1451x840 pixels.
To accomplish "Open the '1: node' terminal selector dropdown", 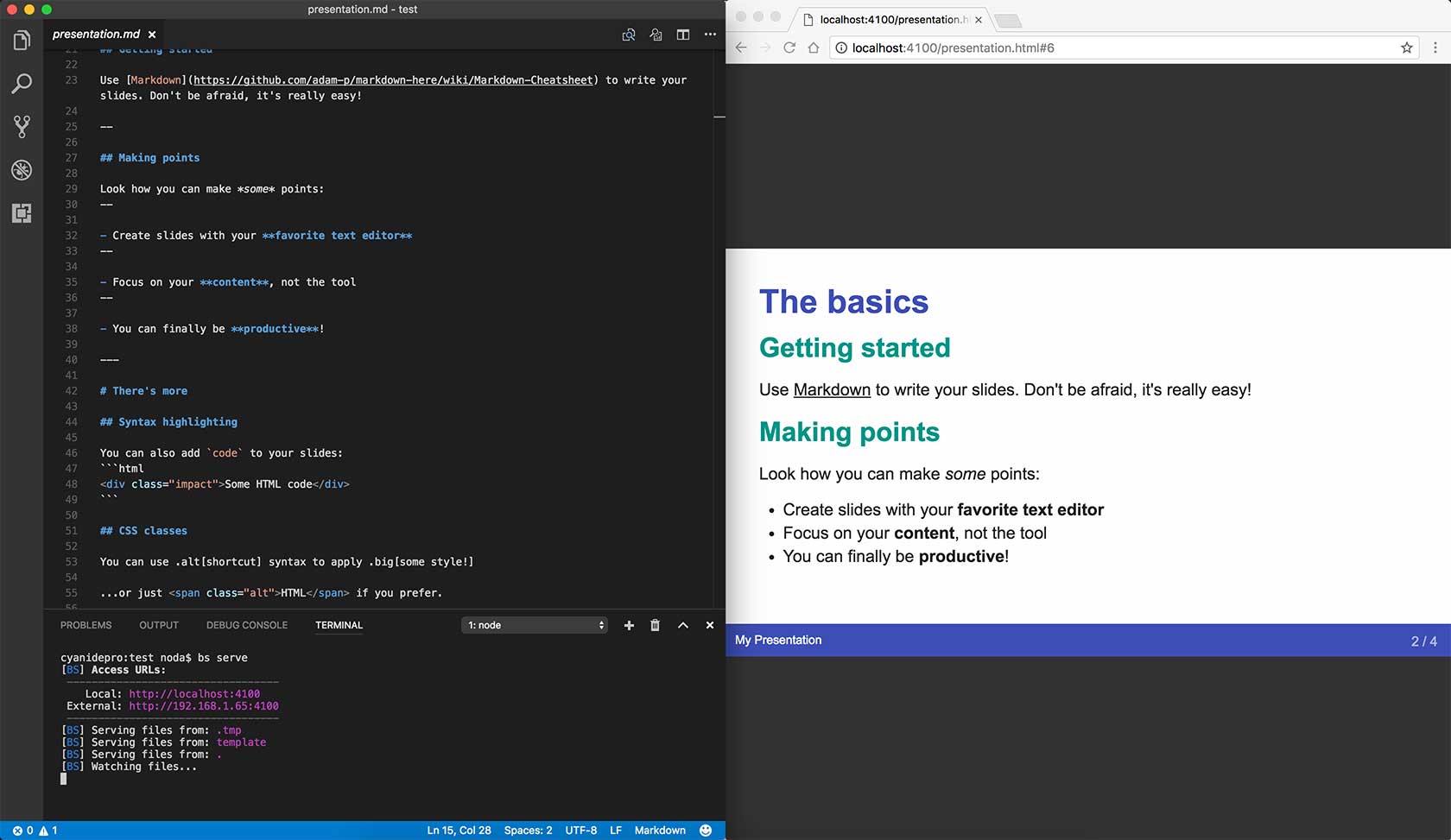I will 534,625.
